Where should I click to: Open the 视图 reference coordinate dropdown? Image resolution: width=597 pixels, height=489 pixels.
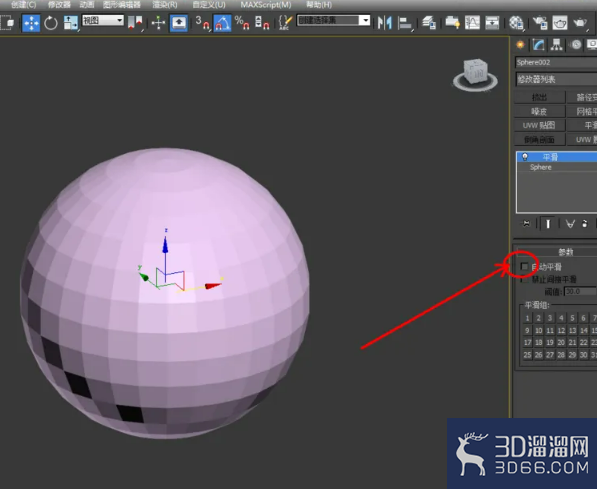tap(103, 20)
